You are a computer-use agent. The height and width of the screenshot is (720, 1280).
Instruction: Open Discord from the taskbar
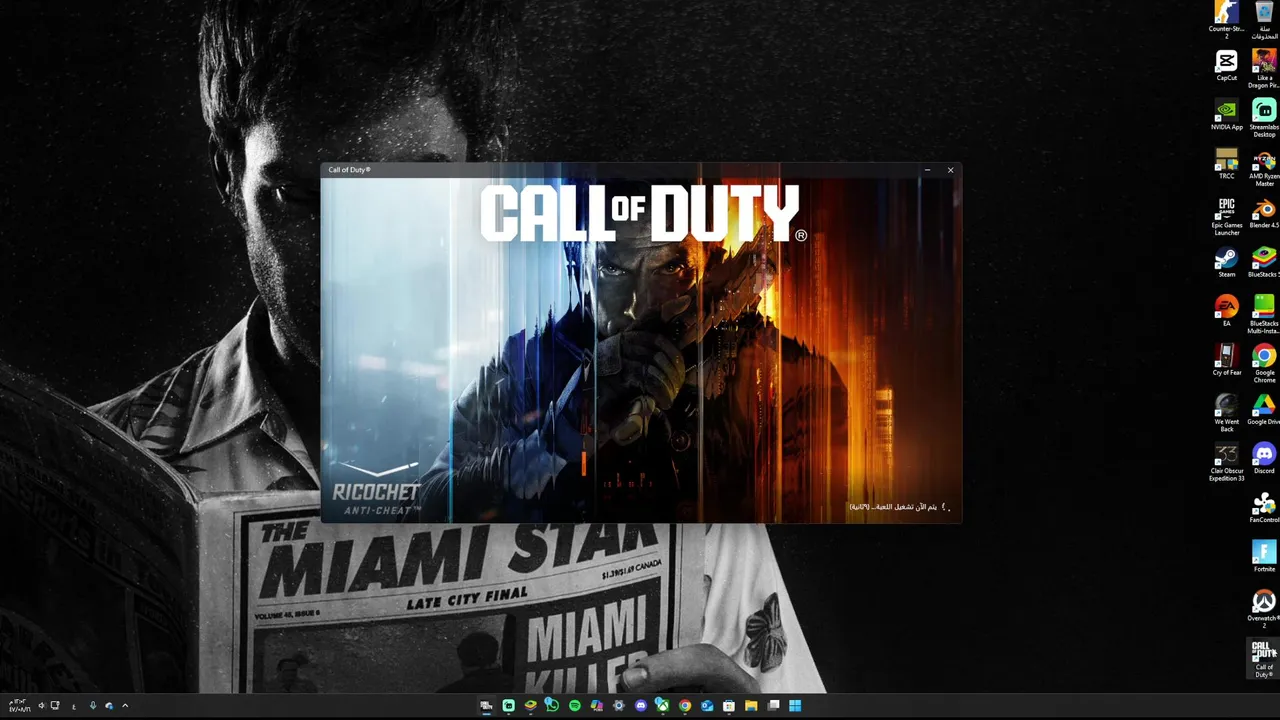[x=641, y=705]
